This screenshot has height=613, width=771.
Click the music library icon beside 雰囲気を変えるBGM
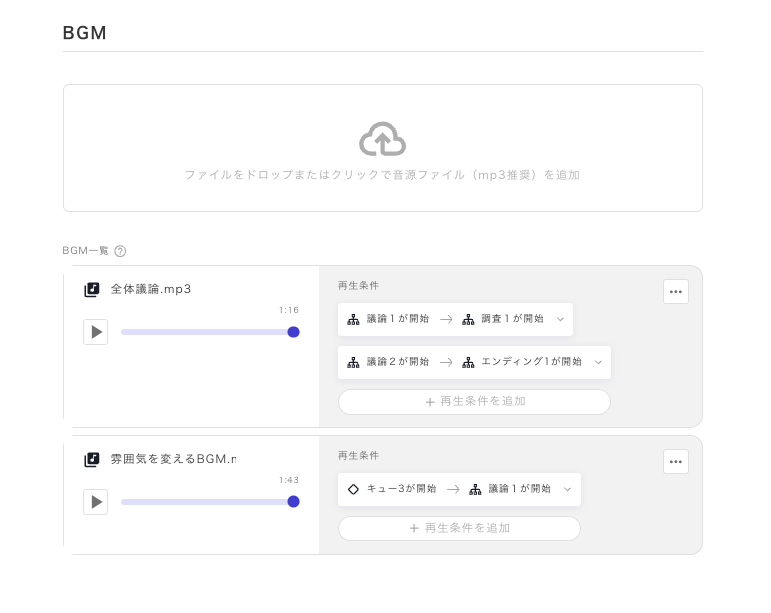coord(92,459)
